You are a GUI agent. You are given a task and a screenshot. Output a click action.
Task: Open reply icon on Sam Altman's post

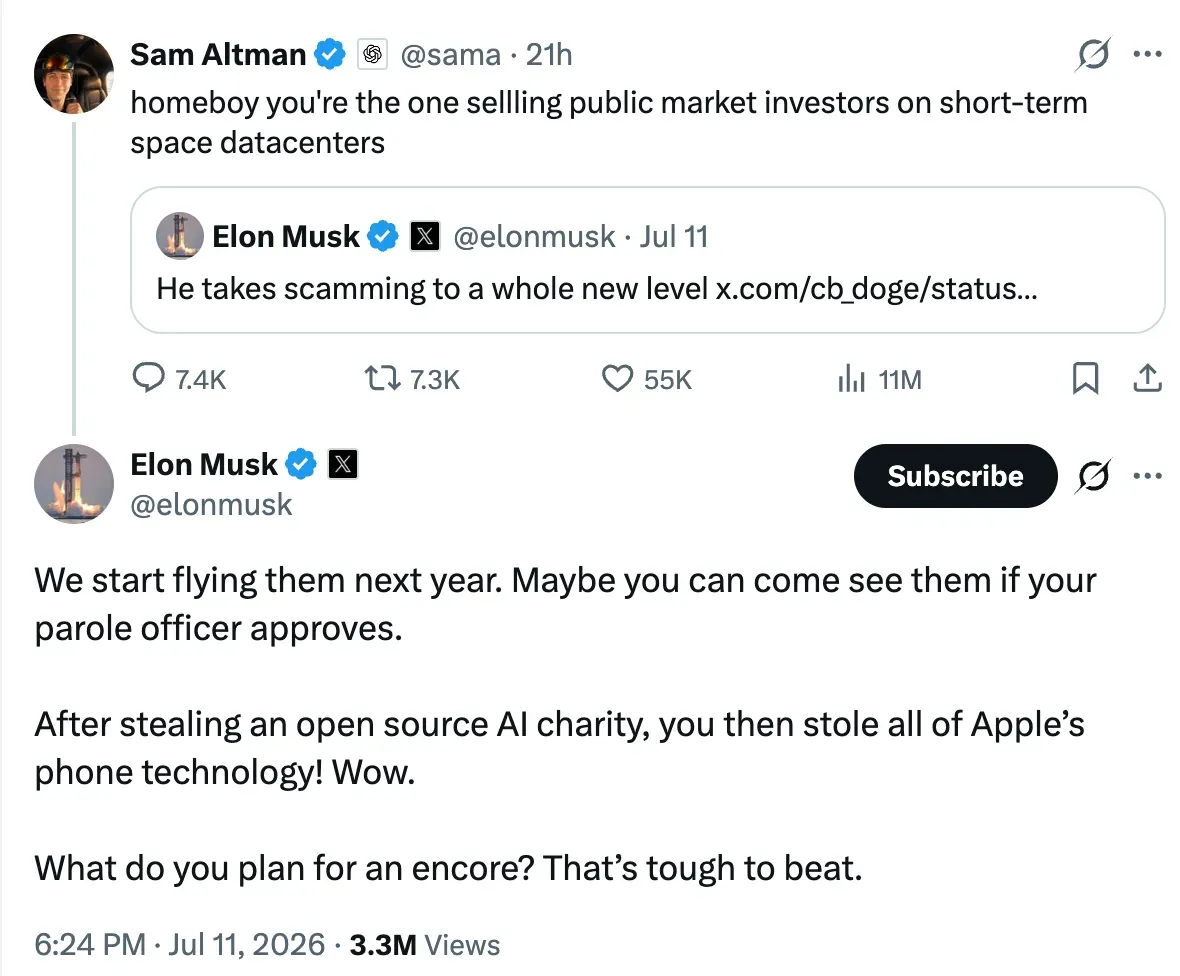click(148, 379)
